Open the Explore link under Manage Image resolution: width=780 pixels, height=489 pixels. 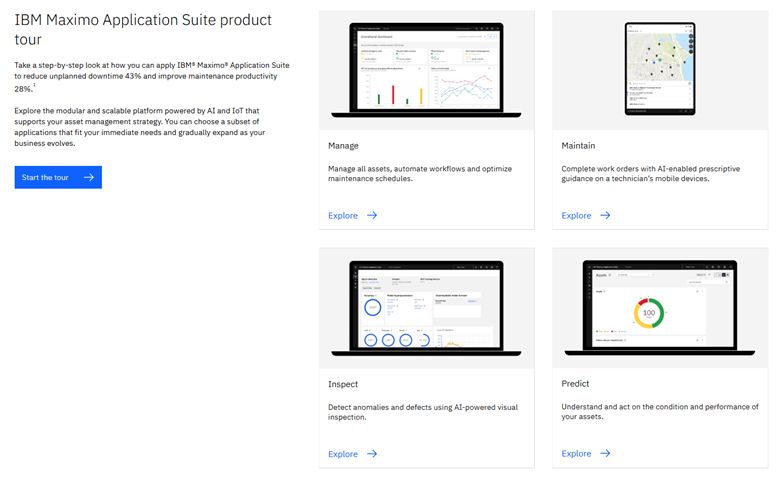click(x=343, y=215)
